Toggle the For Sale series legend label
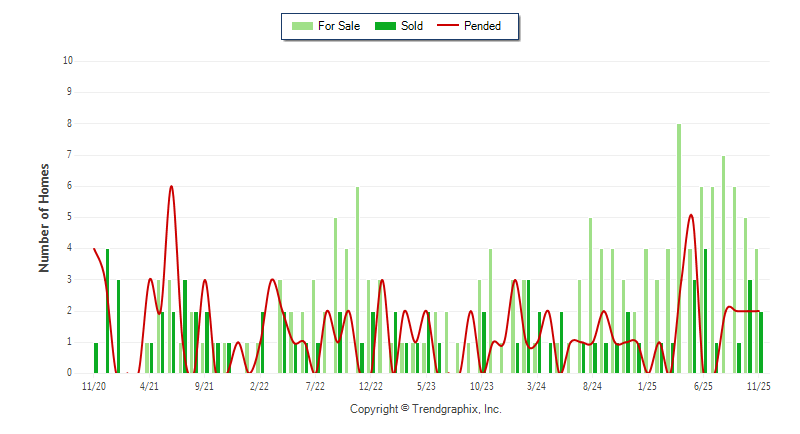The width and height of the screenshot is (800, 434). pos(338,26)
